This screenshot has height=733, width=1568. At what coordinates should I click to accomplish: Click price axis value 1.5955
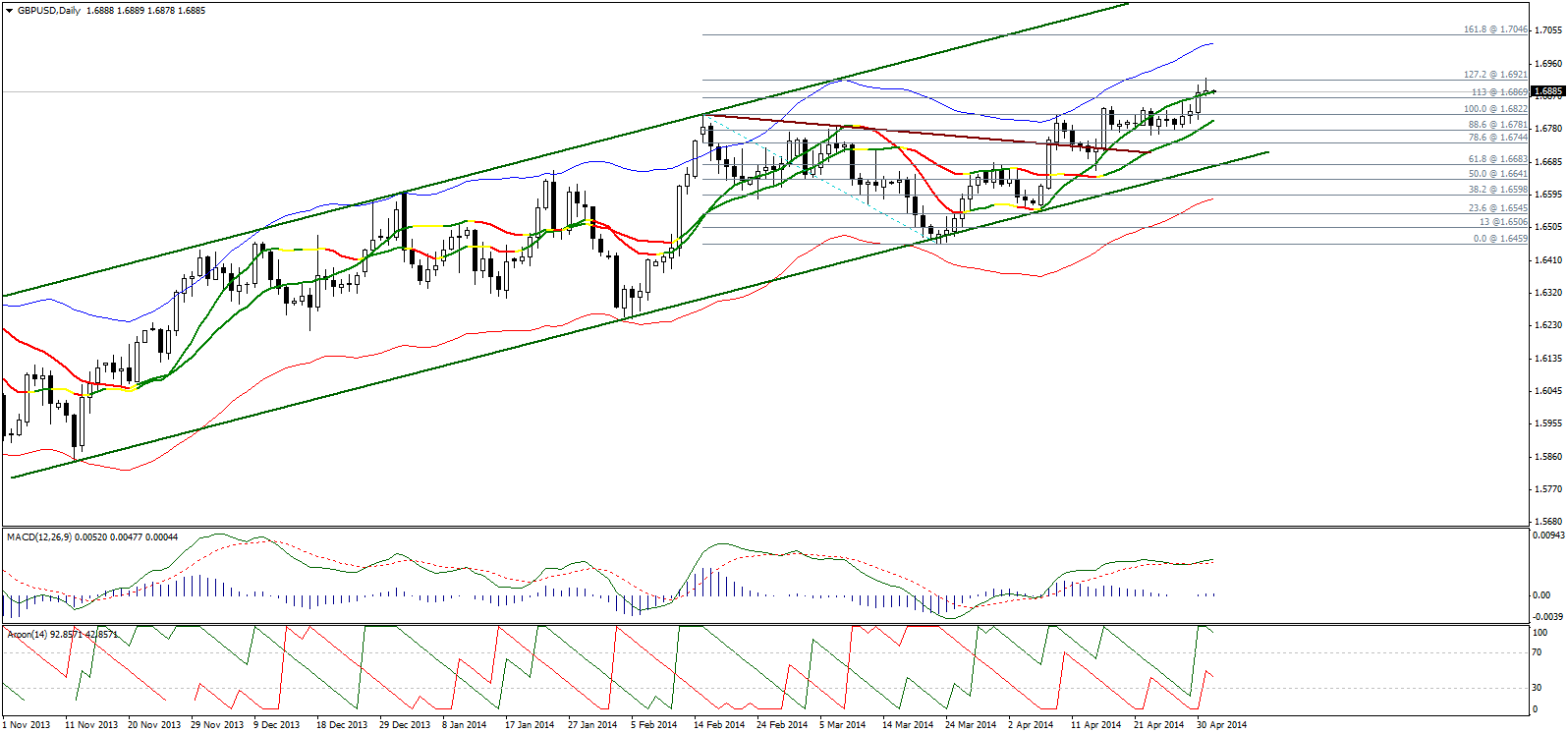(x=1549, y=423)
